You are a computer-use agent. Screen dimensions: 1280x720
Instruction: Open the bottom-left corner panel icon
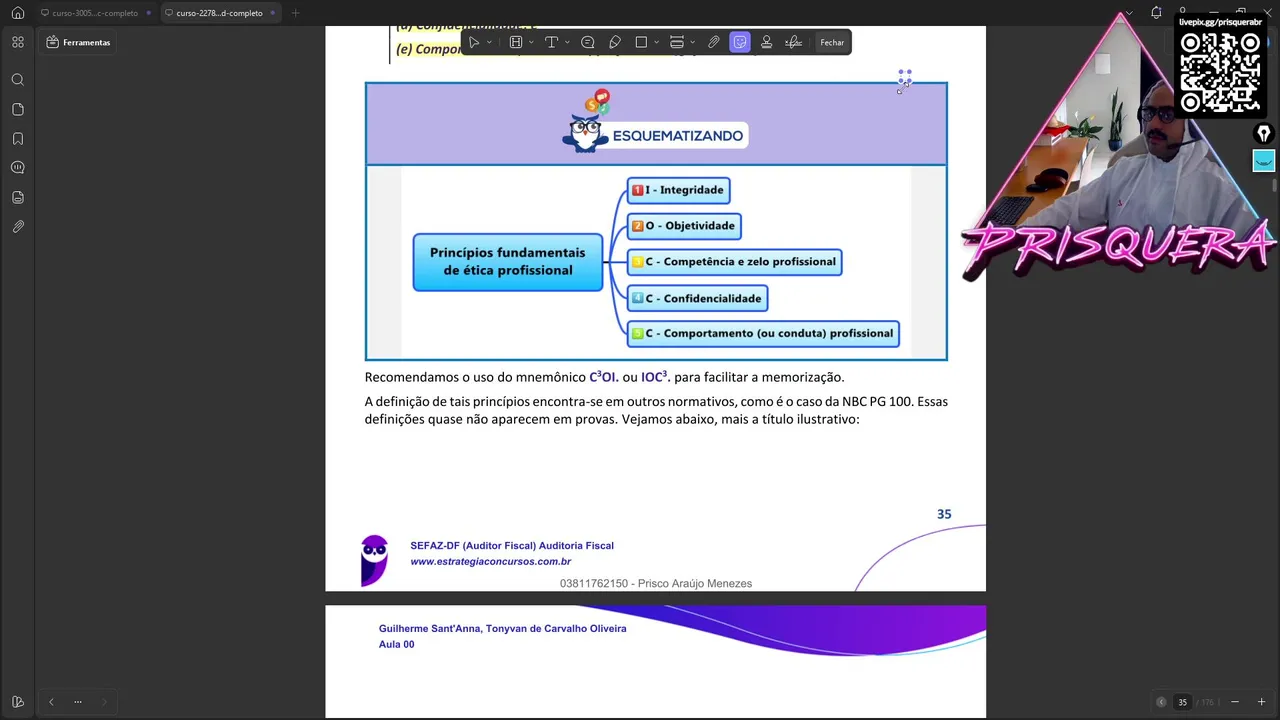point(17,702)
